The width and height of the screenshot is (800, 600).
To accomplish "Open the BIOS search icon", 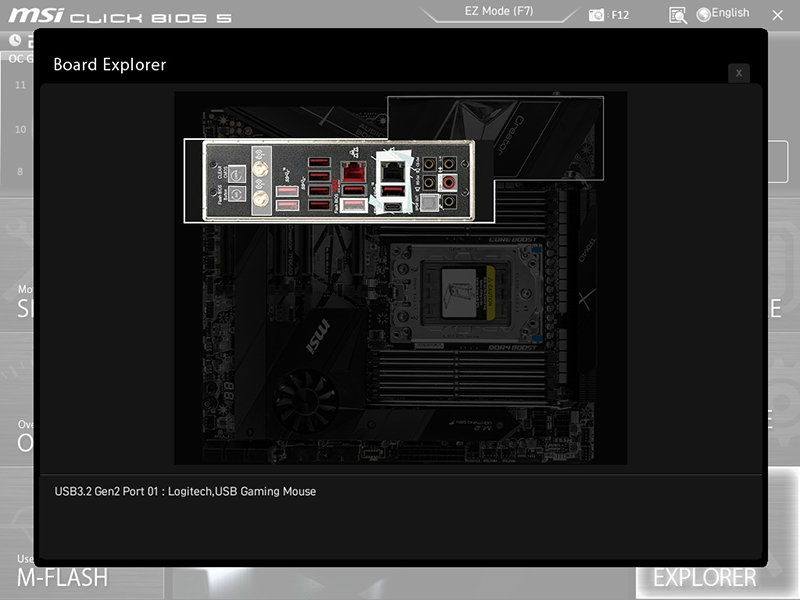I will coord(678,15).
